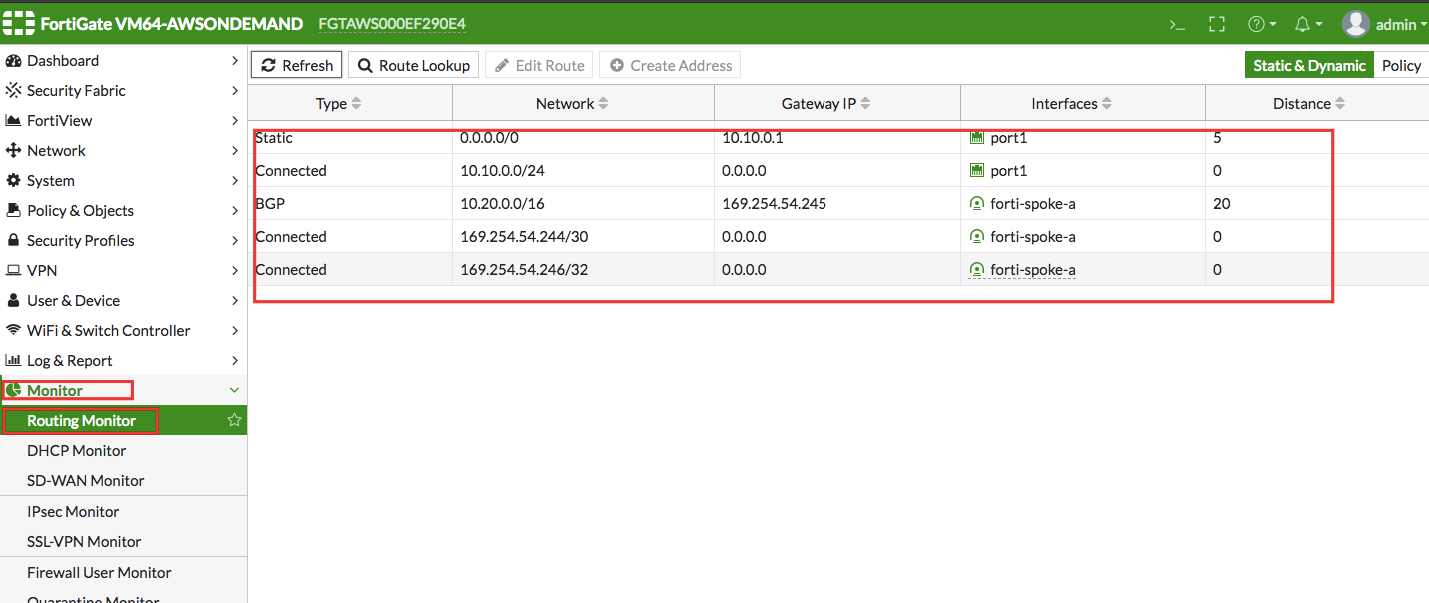
Task: Expand Network with its chevron
Action: (235, 151)
